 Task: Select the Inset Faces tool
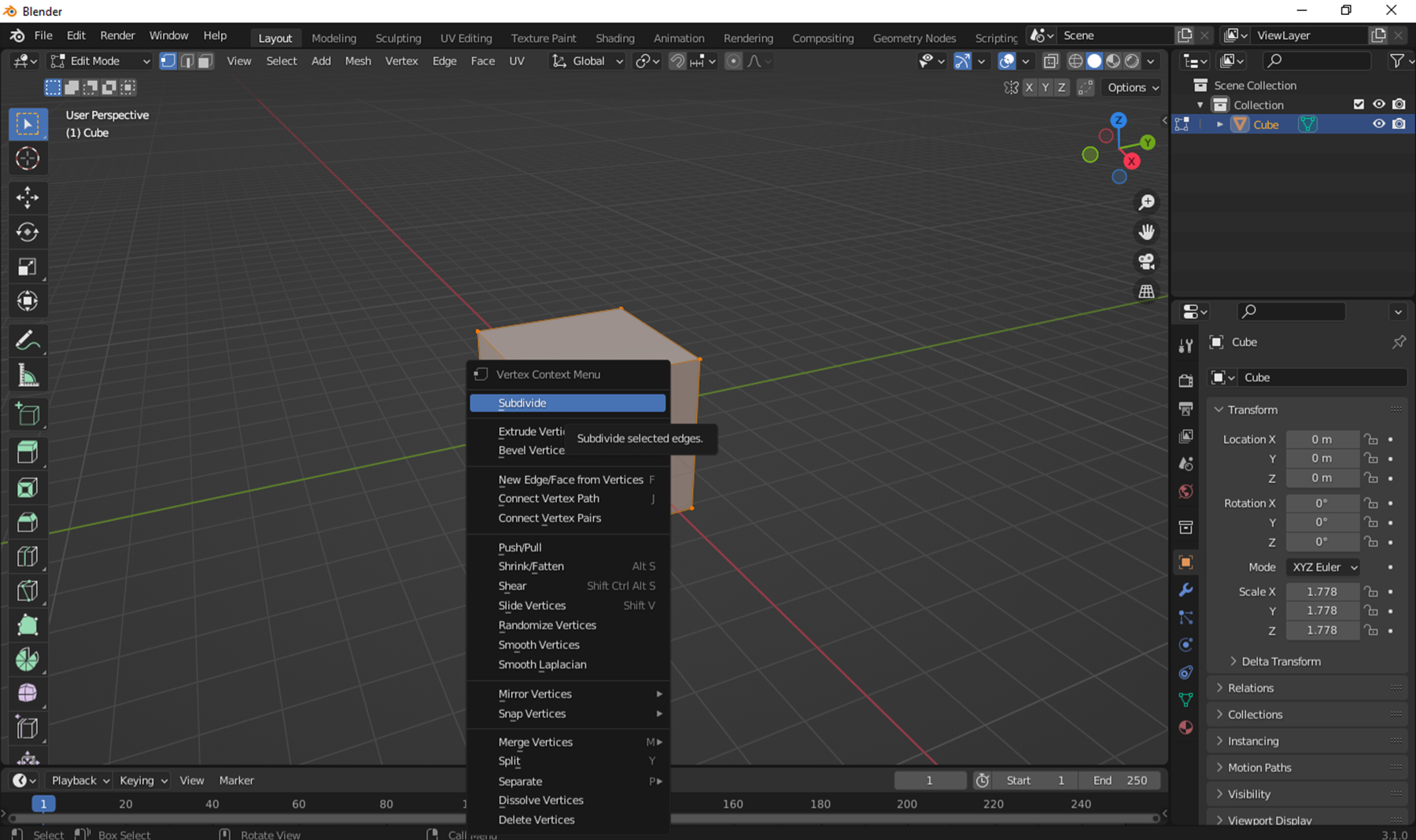[x=28, y=488]
